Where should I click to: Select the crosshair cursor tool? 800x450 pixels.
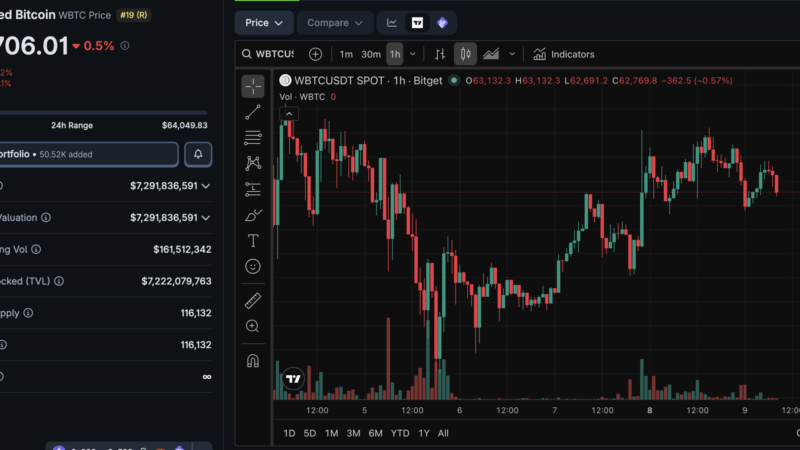pyautogui.click(x=253, y=86)
